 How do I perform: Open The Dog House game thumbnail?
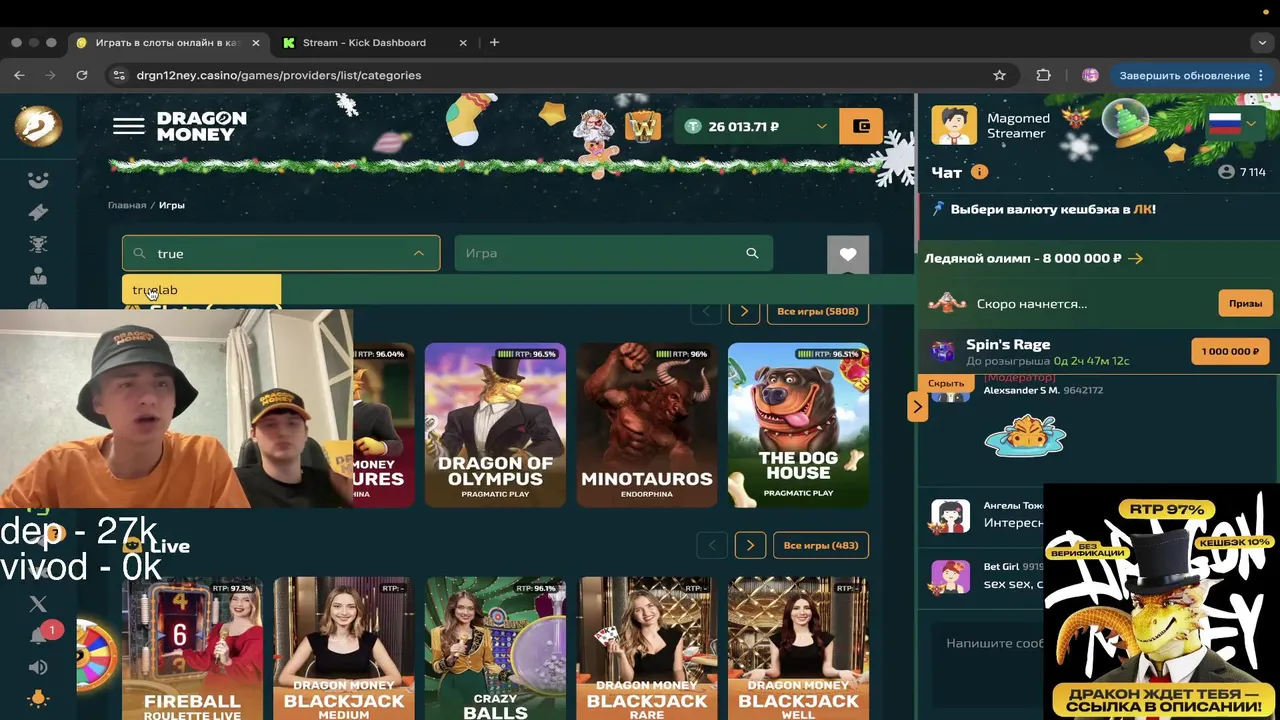798,425
